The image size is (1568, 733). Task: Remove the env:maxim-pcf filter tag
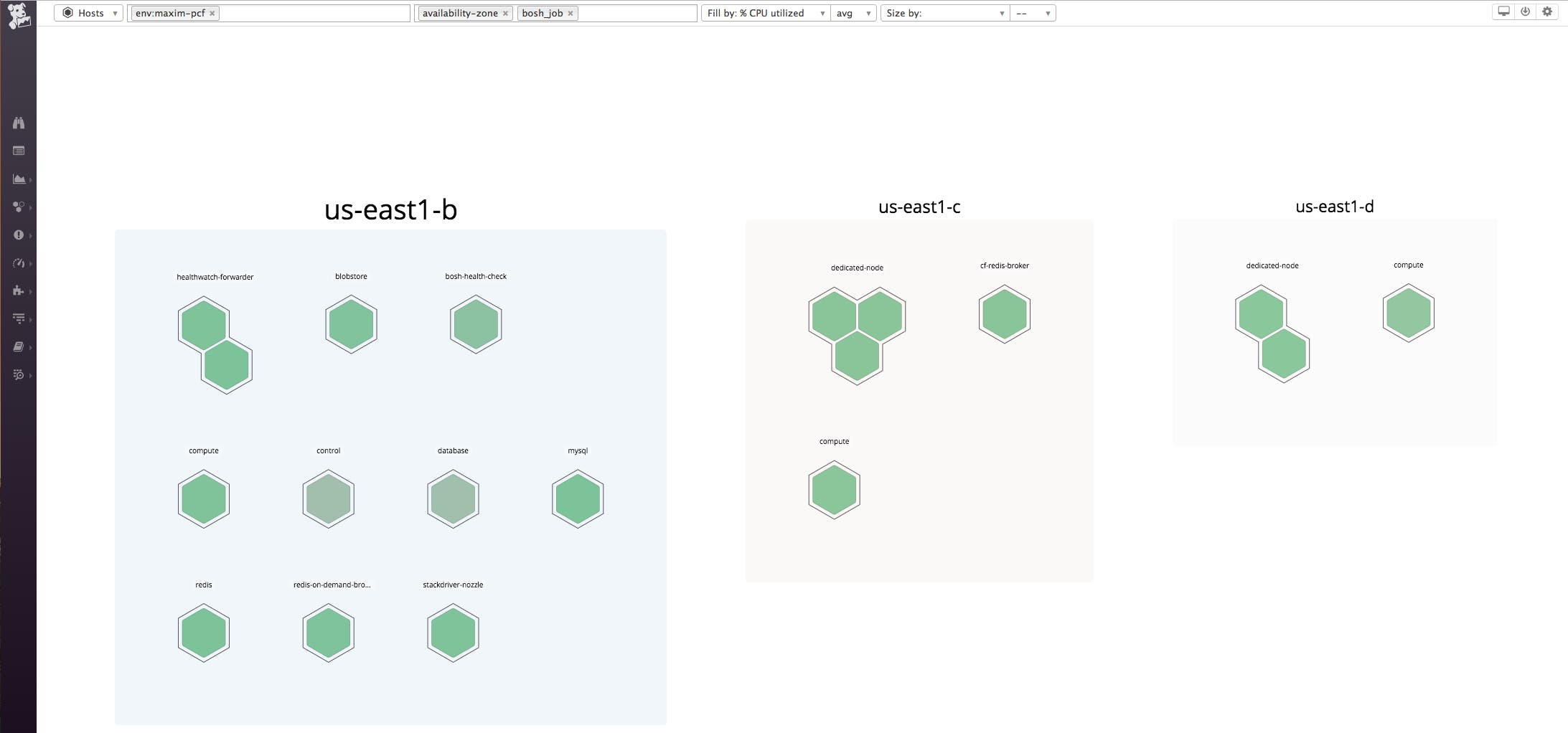click(210, 12)
